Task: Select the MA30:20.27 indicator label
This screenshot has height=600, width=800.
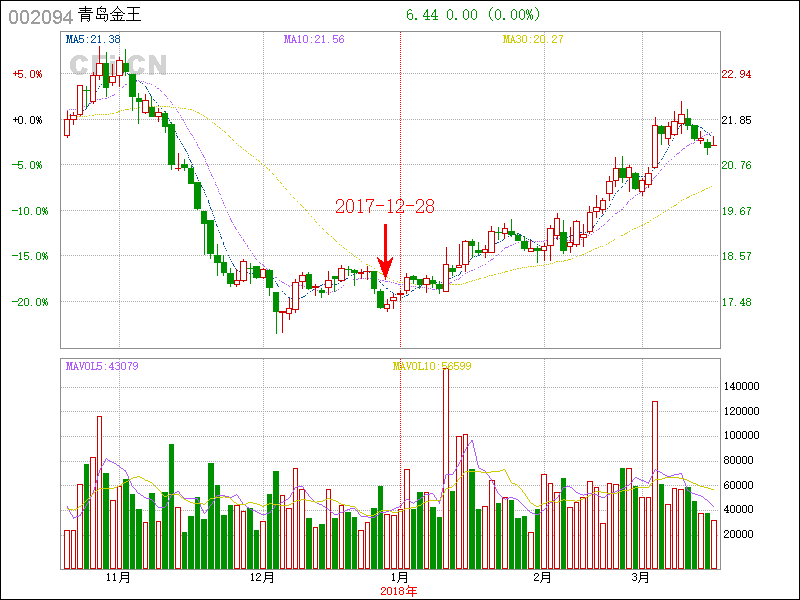Action: [x=533, y=39]
